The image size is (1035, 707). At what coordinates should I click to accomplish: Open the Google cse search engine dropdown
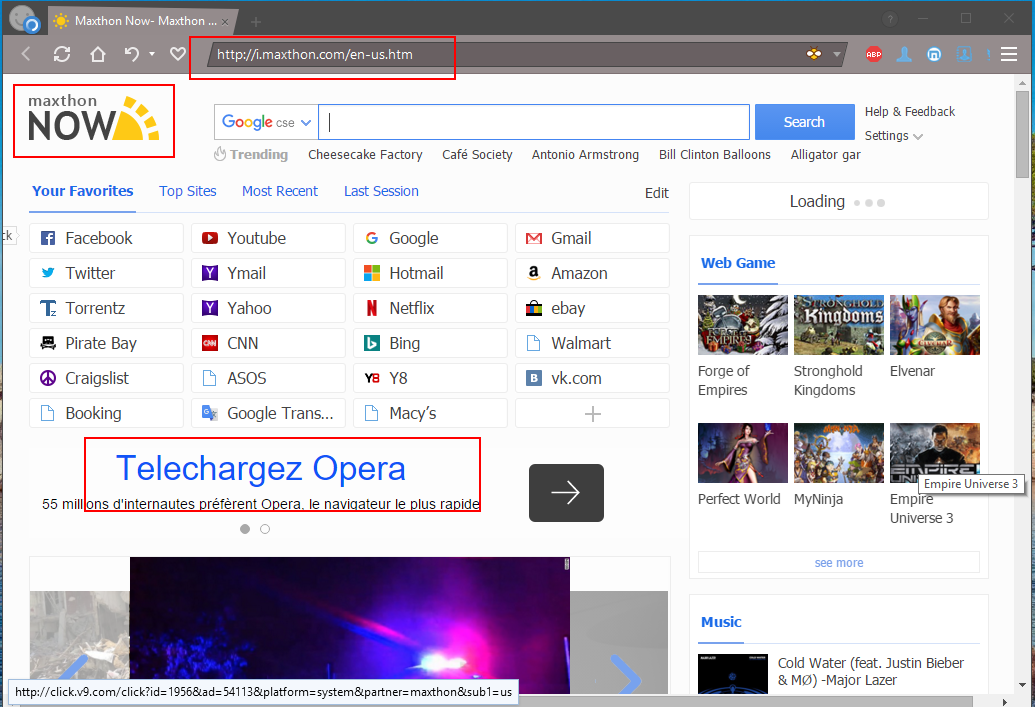click(x=266, y=122)
